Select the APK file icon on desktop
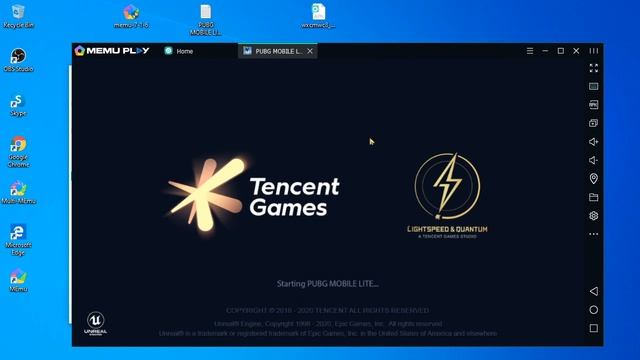640x360 pixels. (318, 16)
